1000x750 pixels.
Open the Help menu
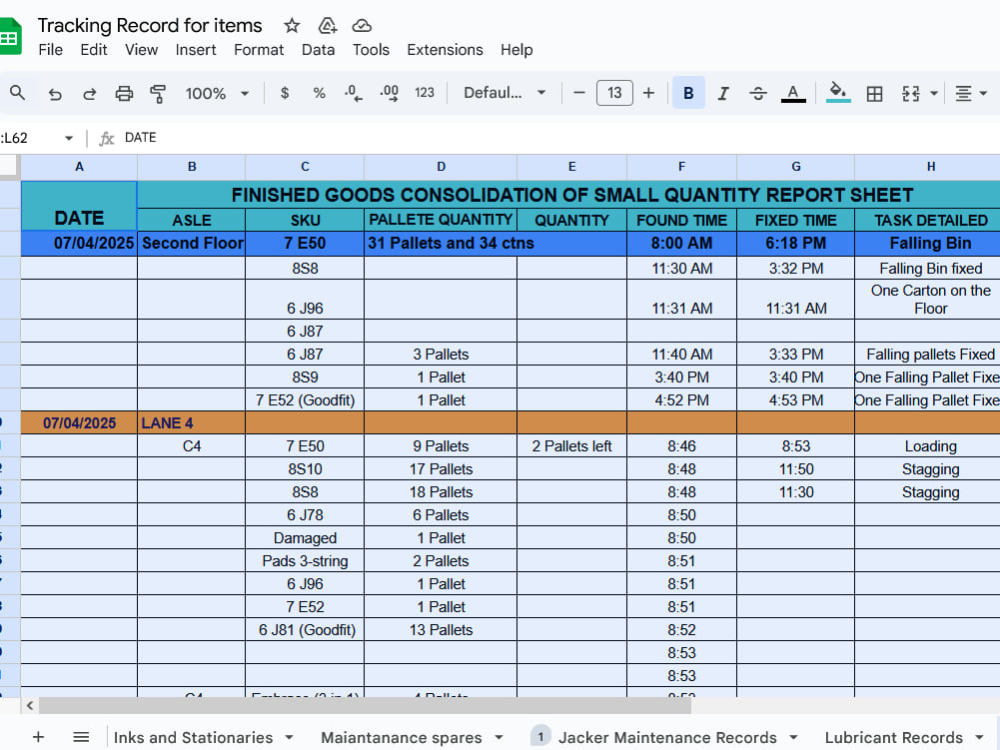point(517,50)
